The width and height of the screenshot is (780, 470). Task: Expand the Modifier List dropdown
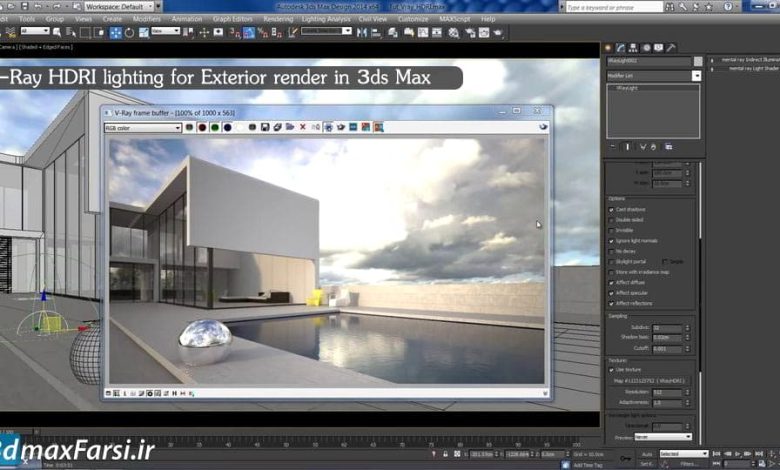tap(696, 76)
